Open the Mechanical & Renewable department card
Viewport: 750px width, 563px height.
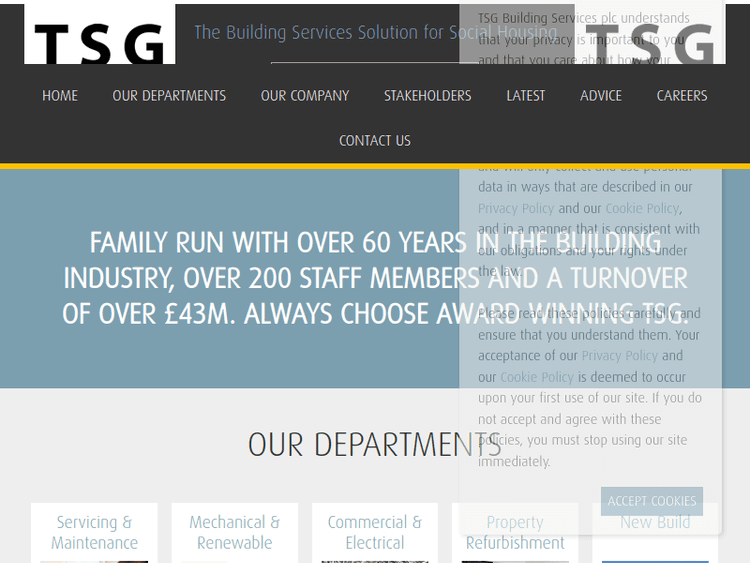click(x=234, y=532)
